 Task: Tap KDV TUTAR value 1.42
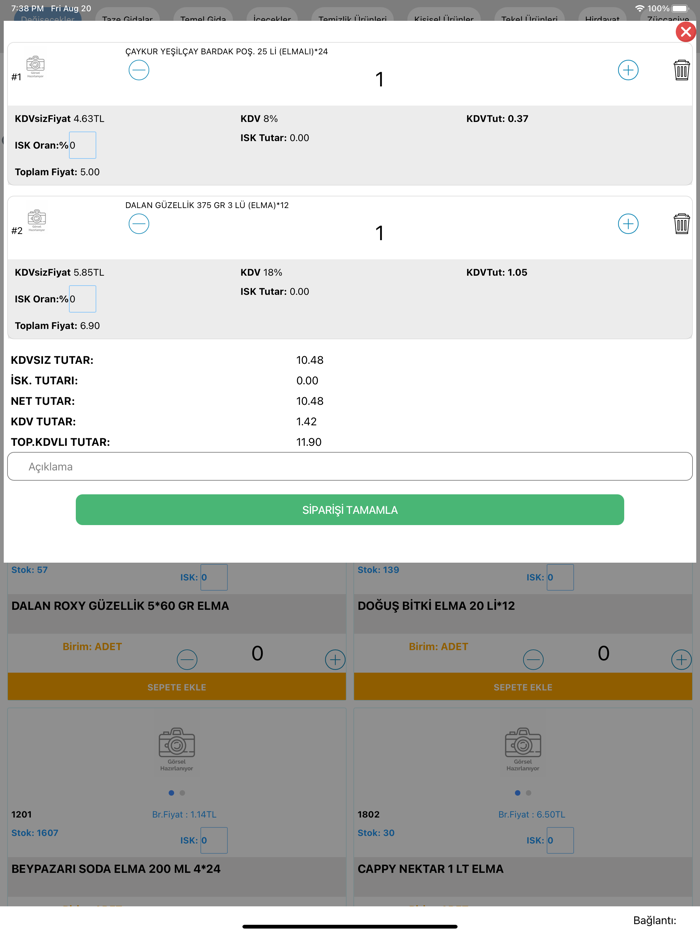click(x=306, y=421)
